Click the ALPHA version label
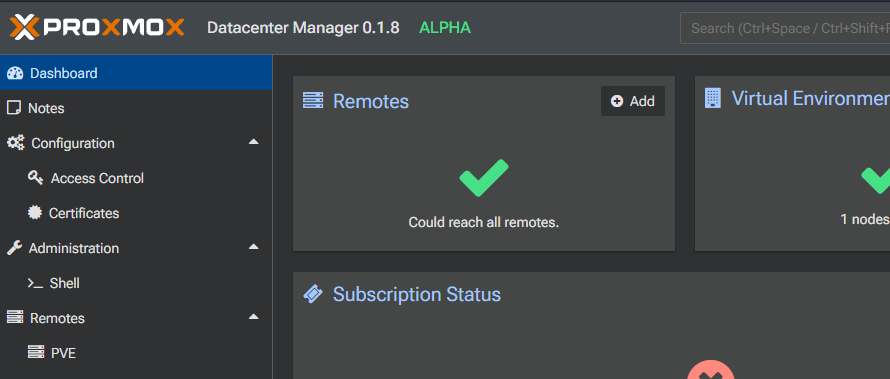The image size is (890, 379). (444, 28)
